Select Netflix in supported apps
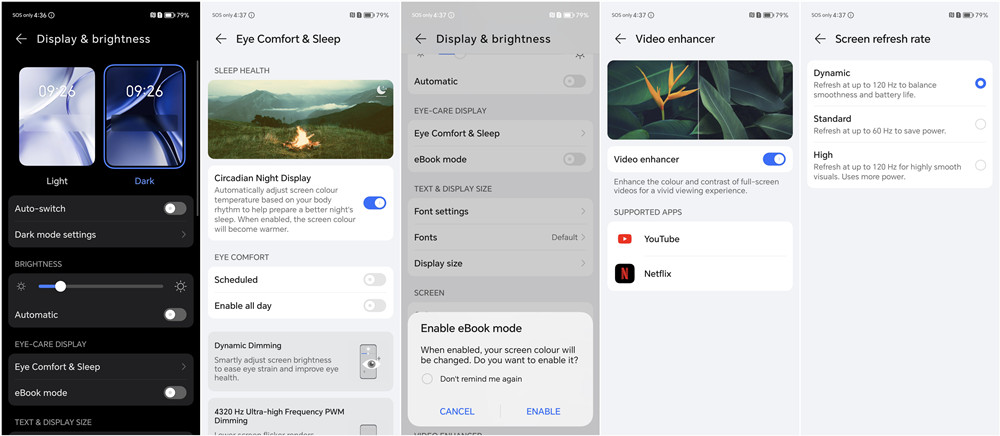The height and width of the screenshot is (436, 1000). coord(700,273)
